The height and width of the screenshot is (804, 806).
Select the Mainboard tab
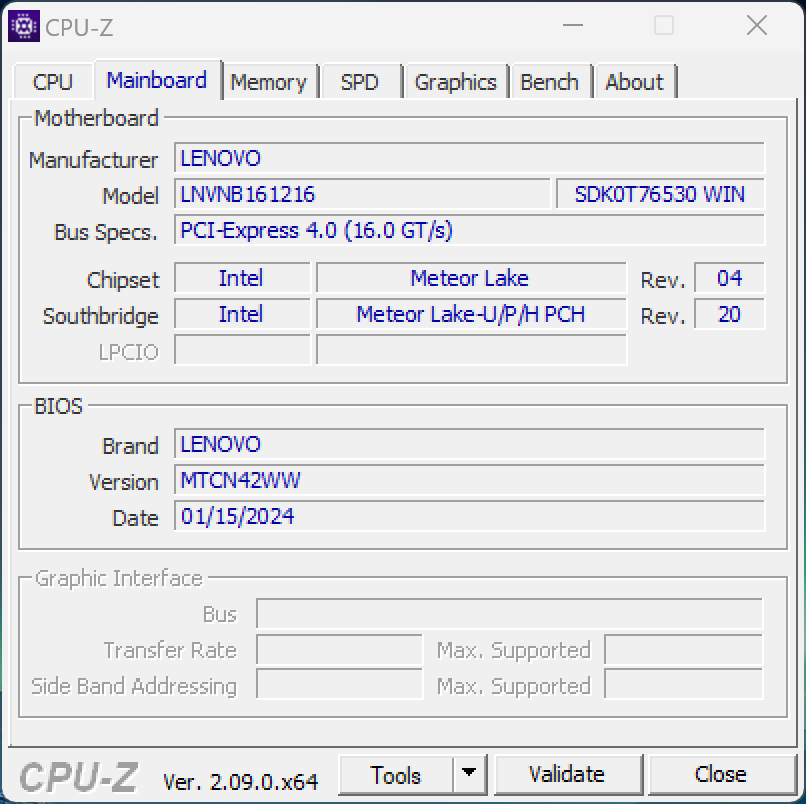157,80
